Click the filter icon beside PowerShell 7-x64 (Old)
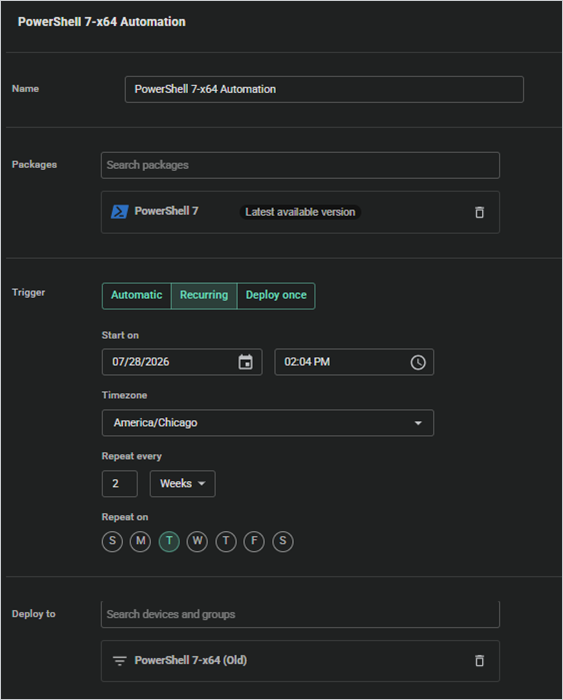 pyautogui.click(x=120, y=661)
